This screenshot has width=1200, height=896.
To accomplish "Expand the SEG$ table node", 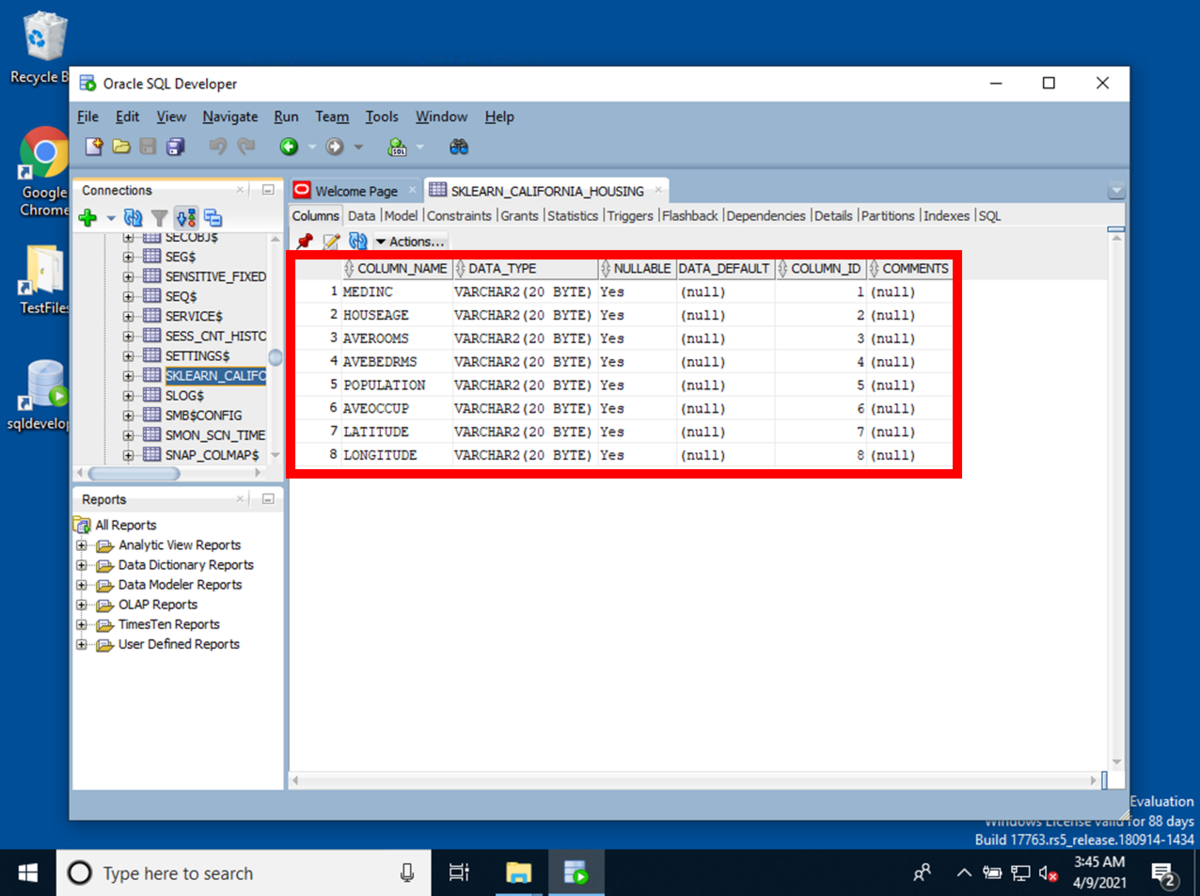I will click(128, 257).
